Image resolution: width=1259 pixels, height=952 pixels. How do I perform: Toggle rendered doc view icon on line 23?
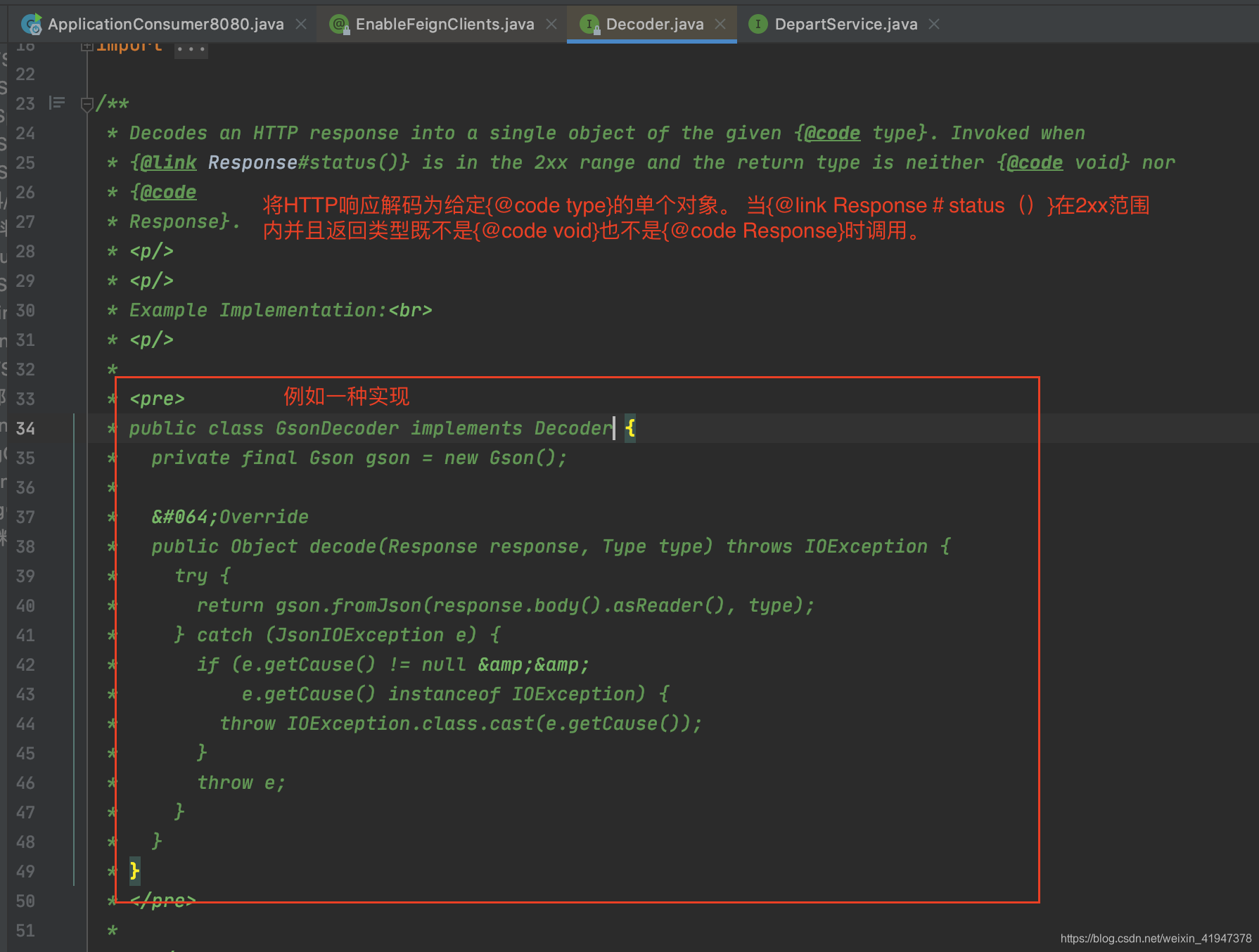pyautogui.click(x=57, y=103)
